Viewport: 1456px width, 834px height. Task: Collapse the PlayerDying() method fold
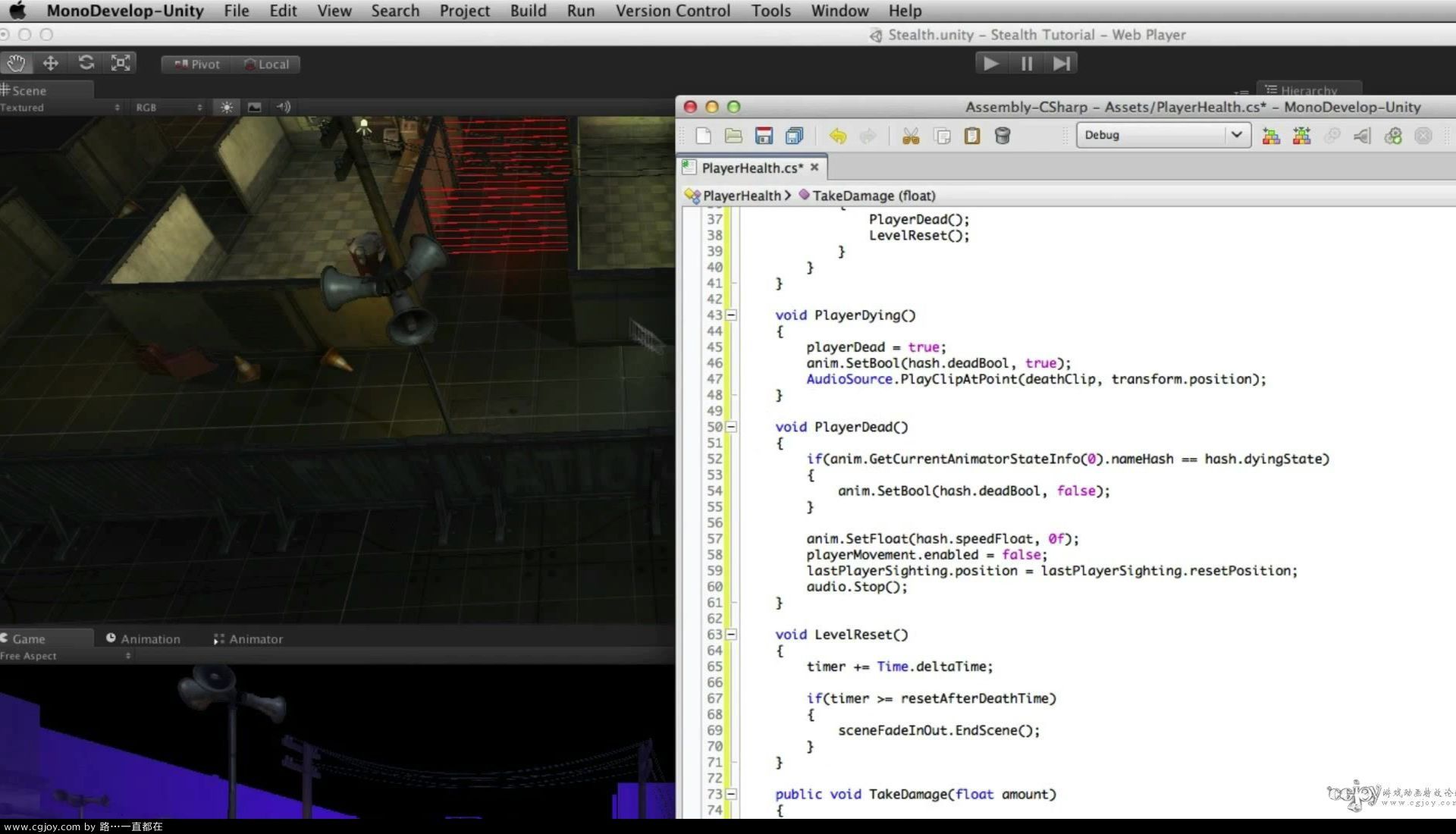click(731, 315)
